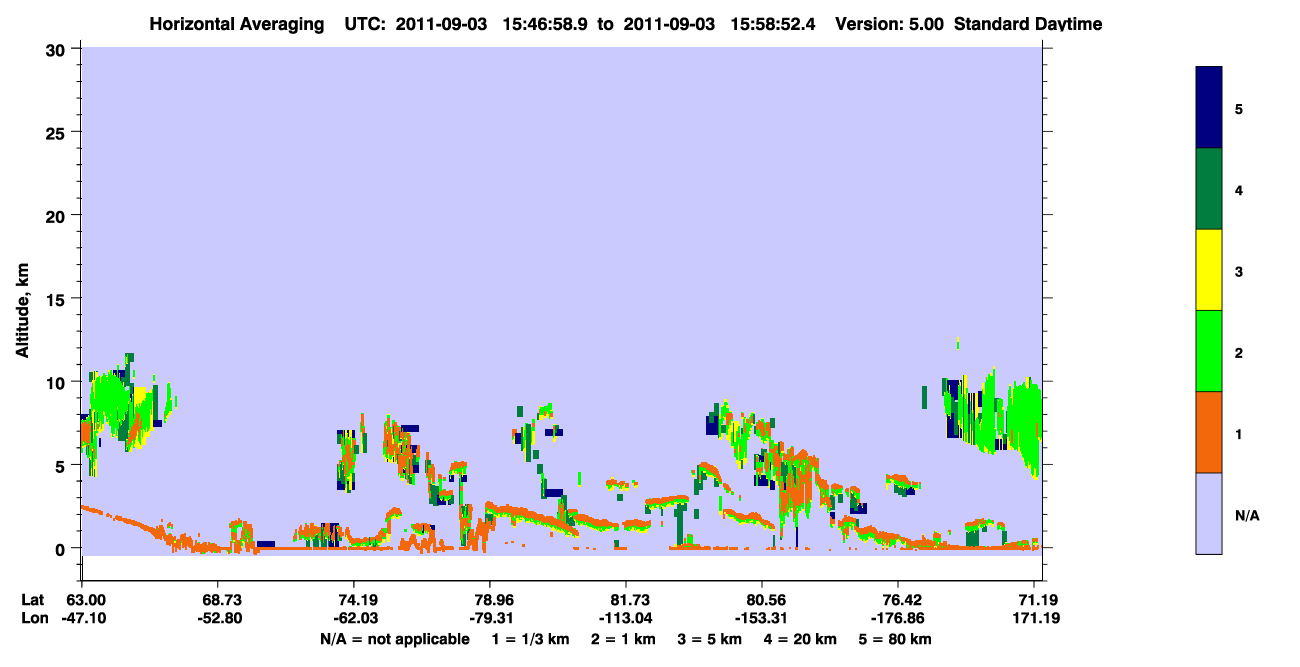
Task: Click the yellow level 3 color swatch
Action: coord(1209,270)
